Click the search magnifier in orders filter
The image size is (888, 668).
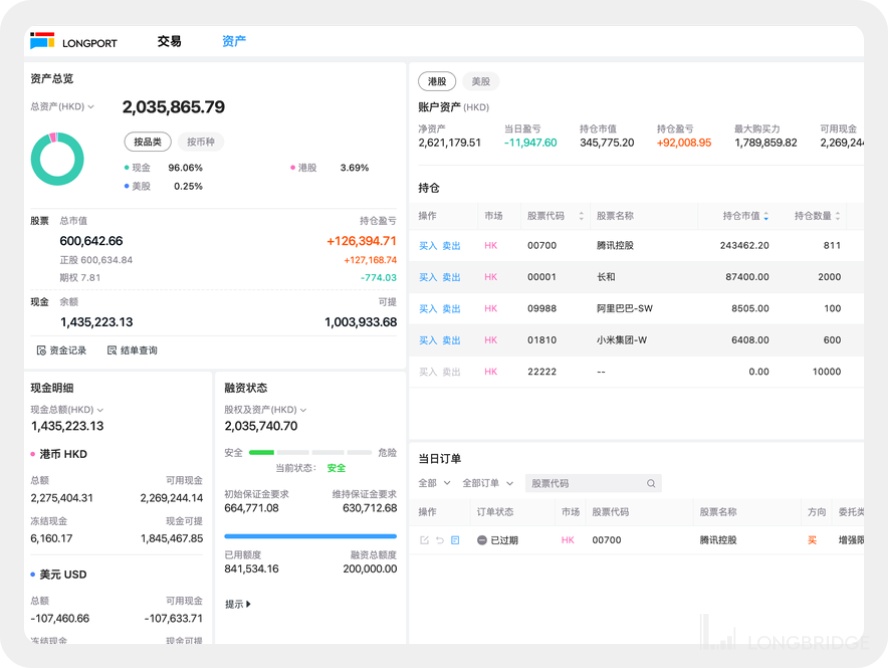pos(651,484)
